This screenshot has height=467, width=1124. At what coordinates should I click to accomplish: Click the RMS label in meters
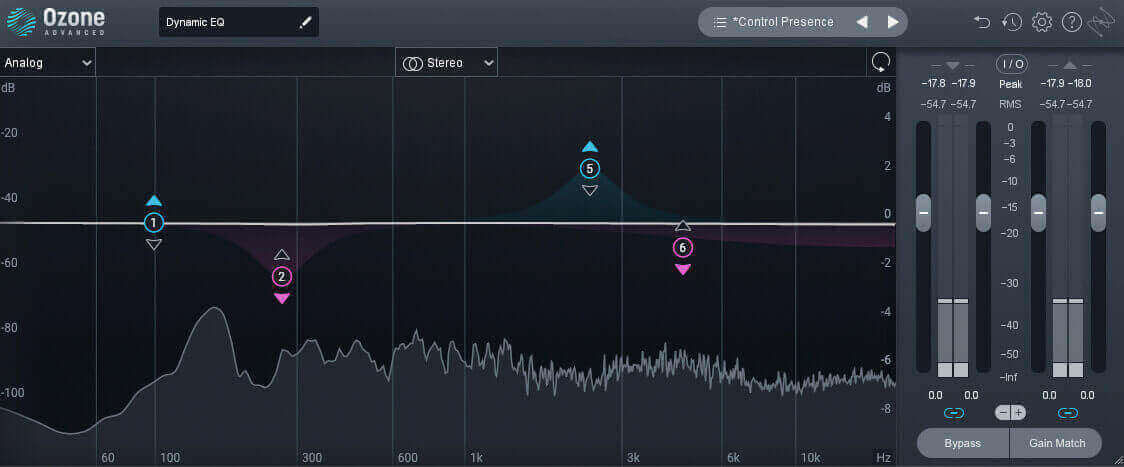[x=1011, y=105]
